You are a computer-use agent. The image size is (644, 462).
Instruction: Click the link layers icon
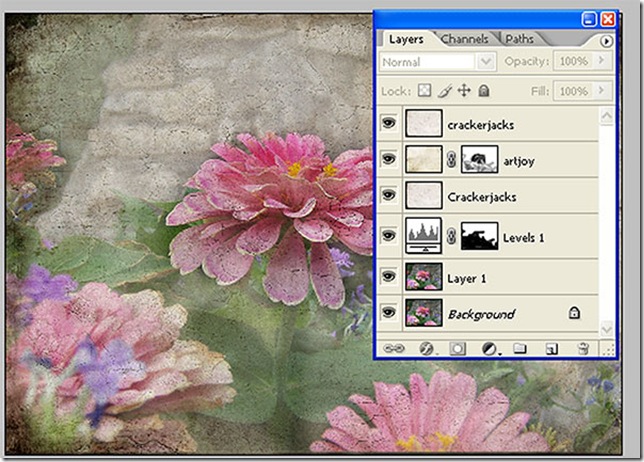[391, 348]
